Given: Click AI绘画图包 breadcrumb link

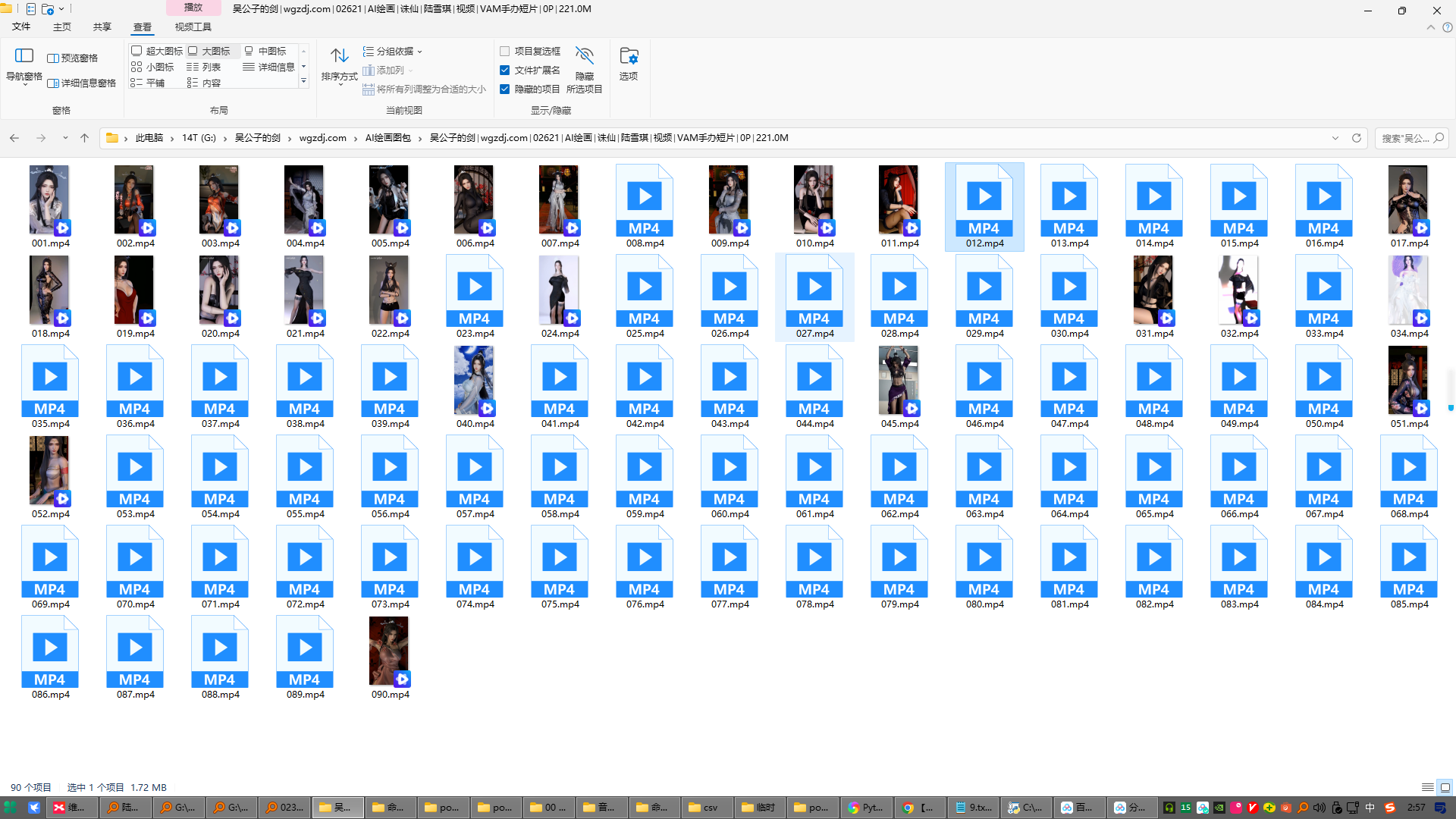Looking at the screenshot, I should click(x=388, y=138).
